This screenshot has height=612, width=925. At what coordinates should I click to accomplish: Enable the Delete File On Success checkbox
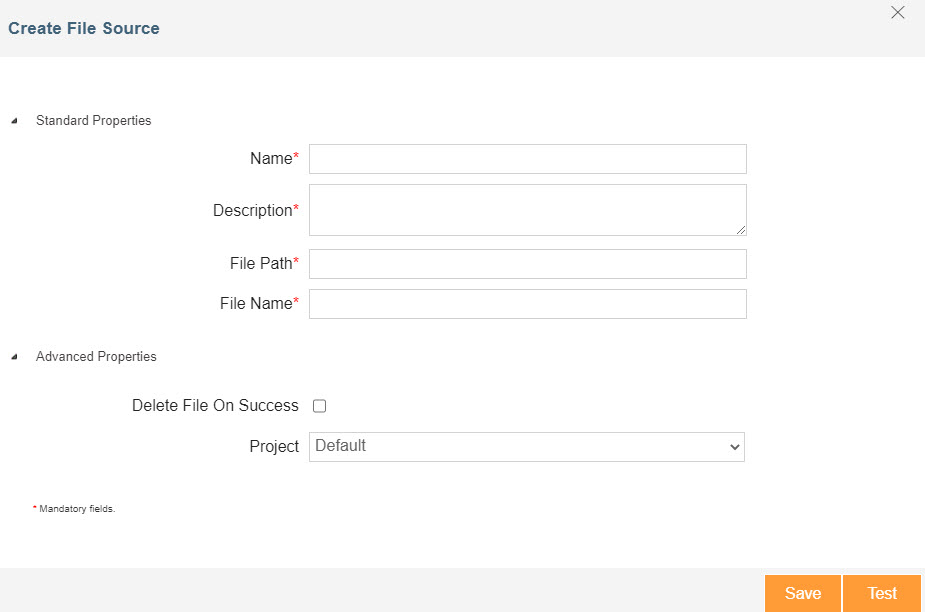(320, 406)
